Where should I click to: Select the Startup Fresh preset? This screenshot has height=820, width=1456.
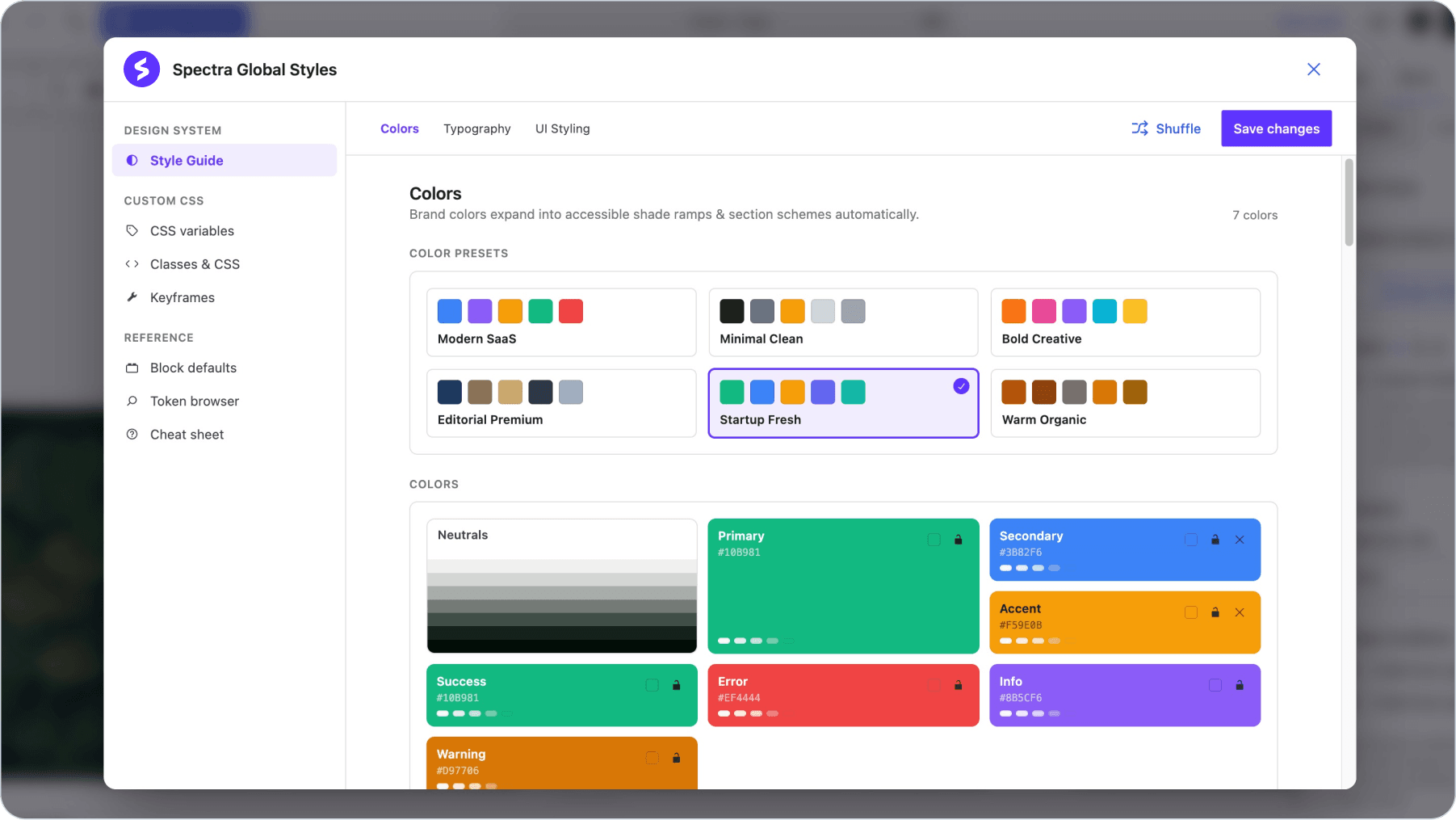coord(843,403)
